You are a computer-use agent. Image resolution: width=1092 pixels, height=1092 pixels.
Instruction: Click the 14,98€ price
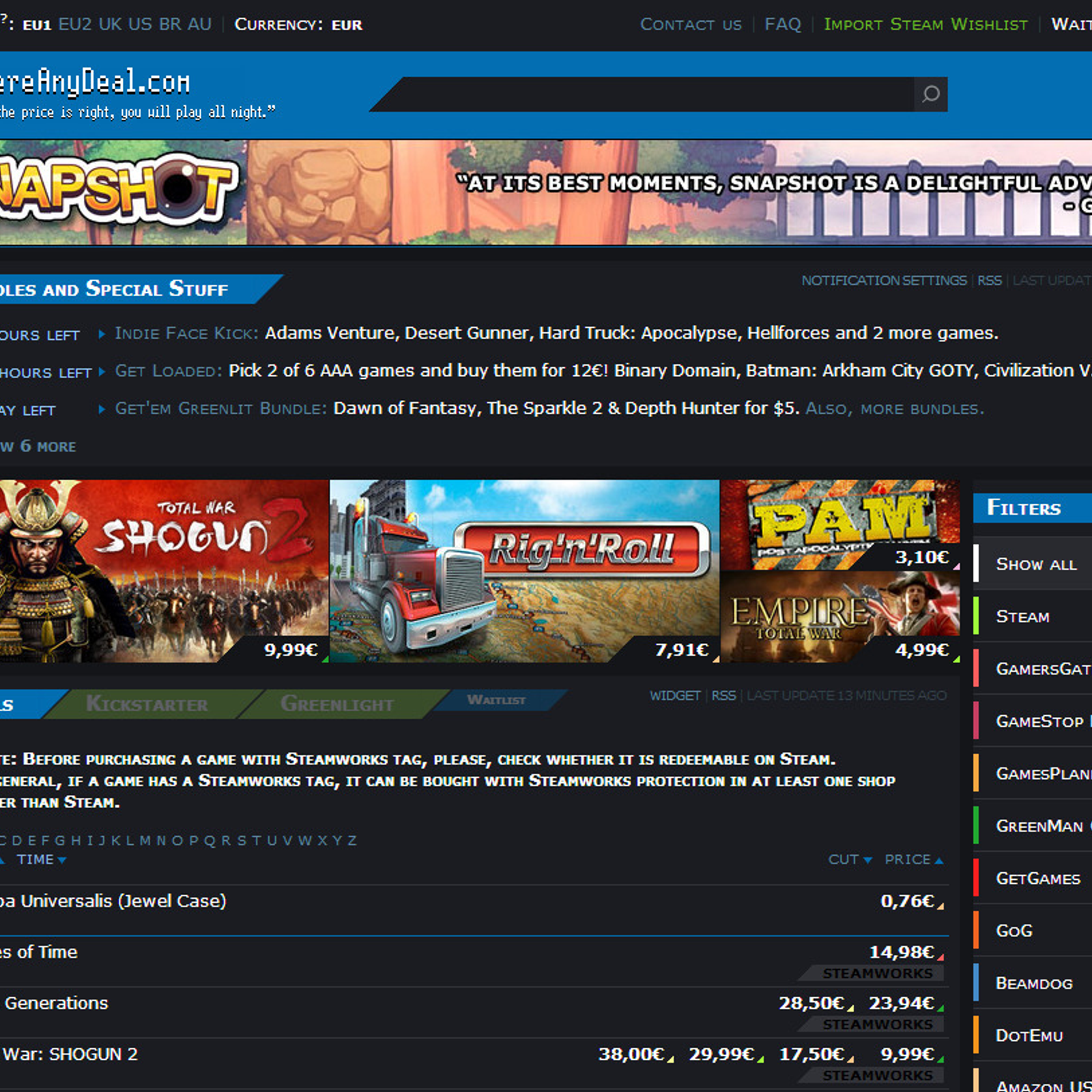pos(902,952)
